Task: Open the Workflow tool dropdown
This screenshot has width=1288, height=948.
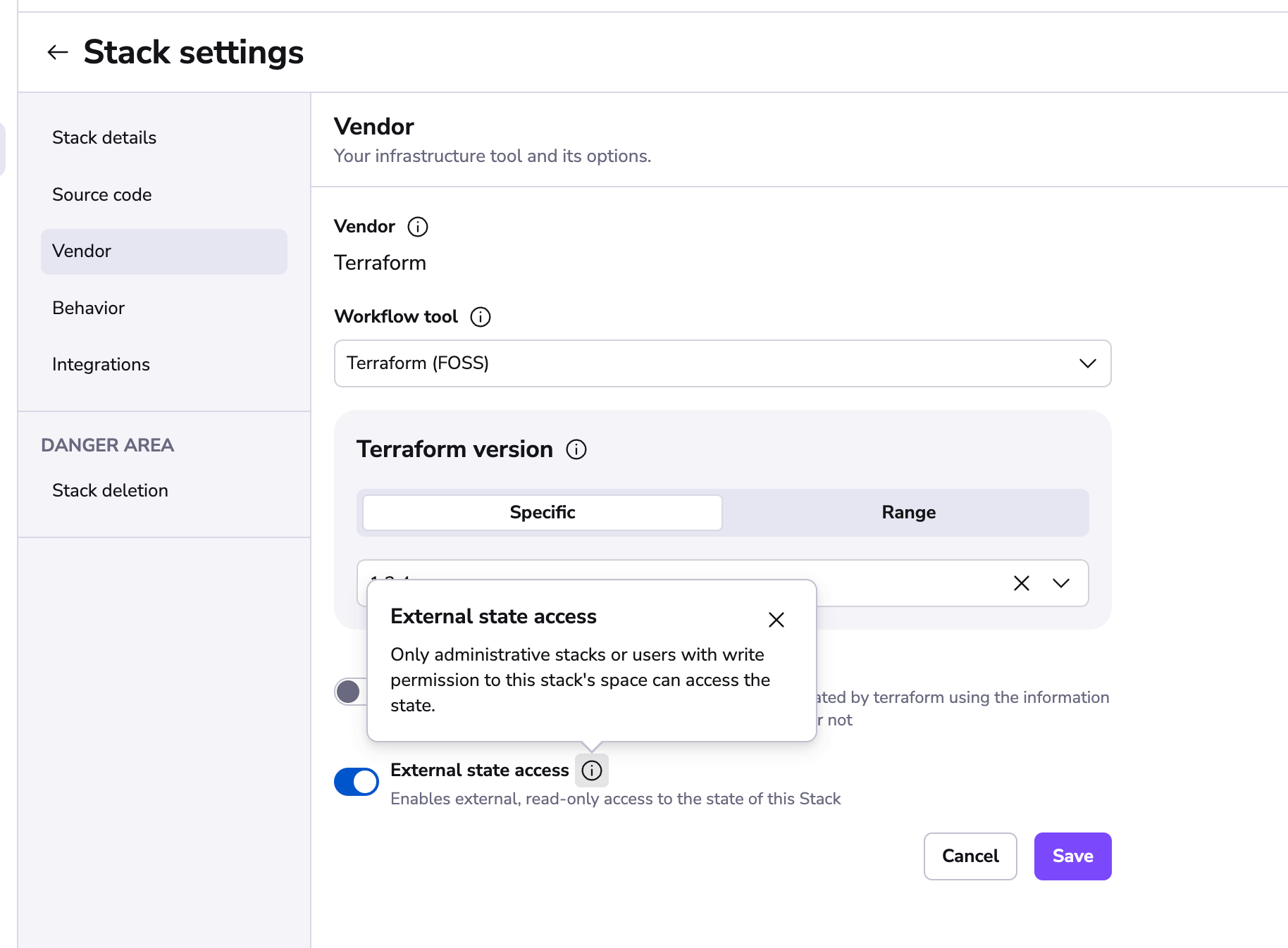Action: (722, 363)
